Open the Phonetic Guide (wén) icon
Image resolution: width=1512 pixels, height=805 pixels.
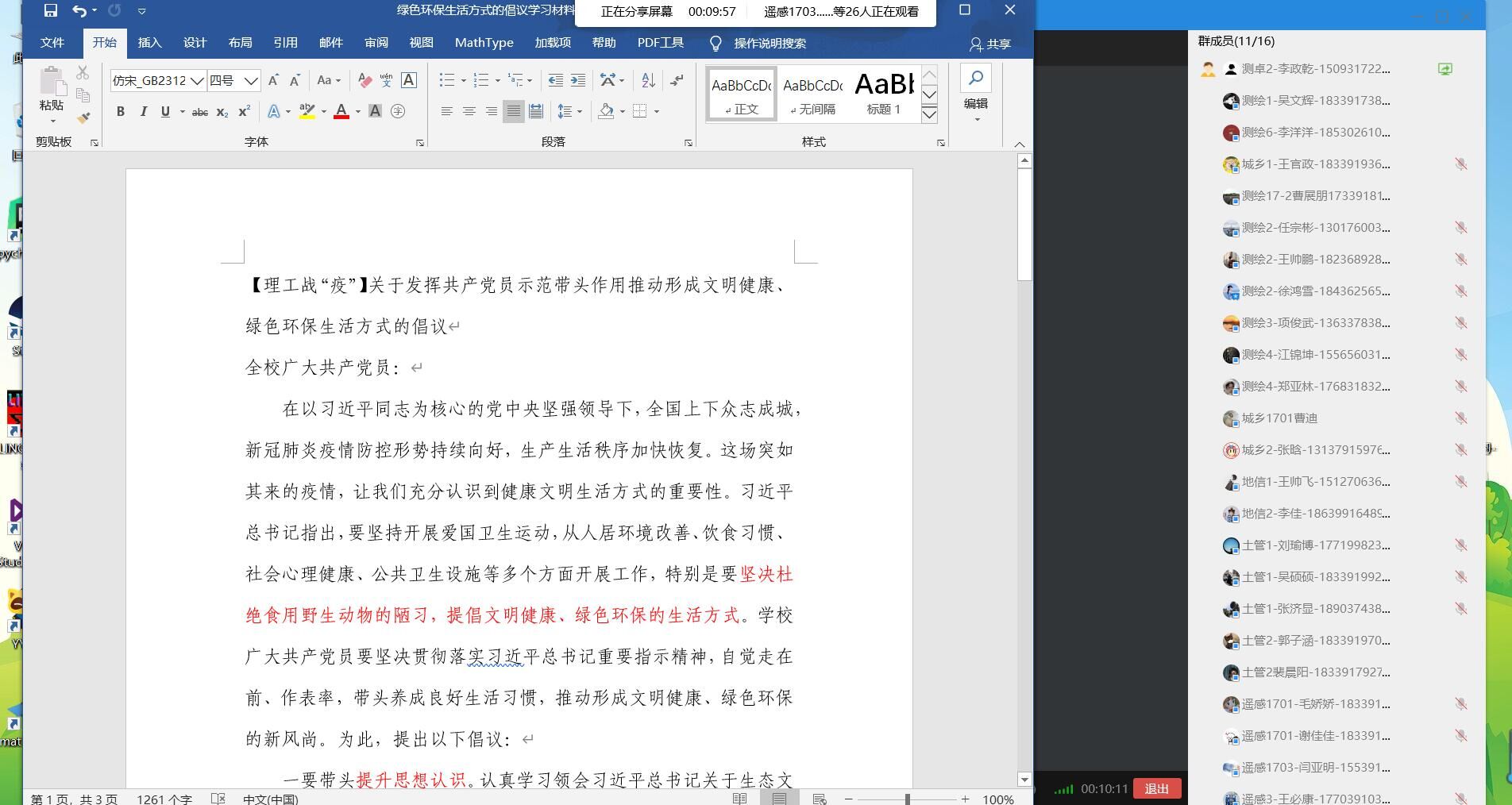click(387, 80)
